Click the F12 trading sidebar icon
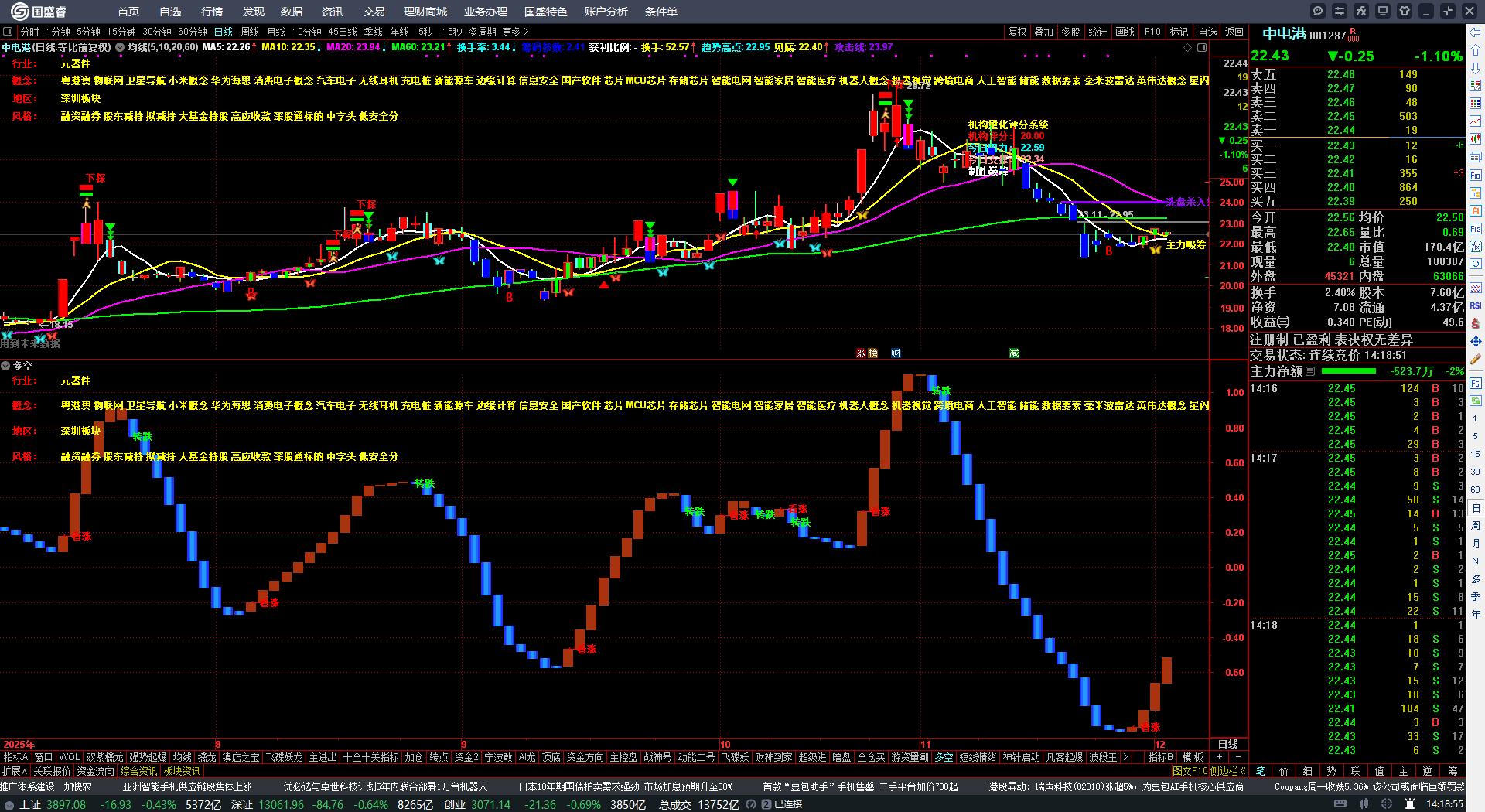This screenshot has width=1485, height=812. [1476, 229]
